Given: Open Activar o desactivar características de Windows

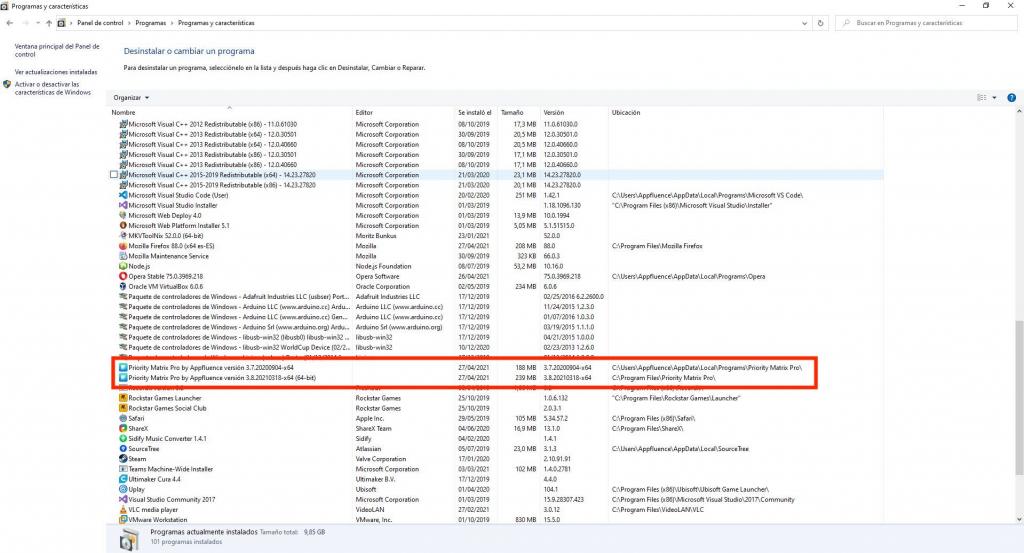Looking at the screenshot, I should (53, 88).
